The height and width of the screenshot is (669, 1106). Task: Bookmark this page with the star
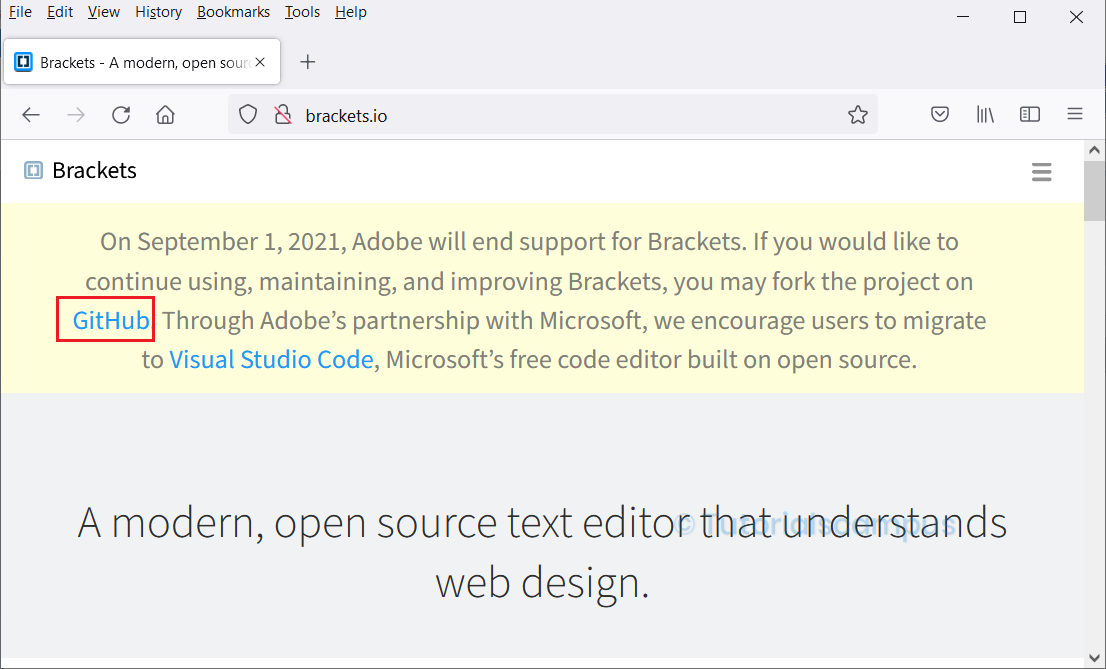coord(858,114)
